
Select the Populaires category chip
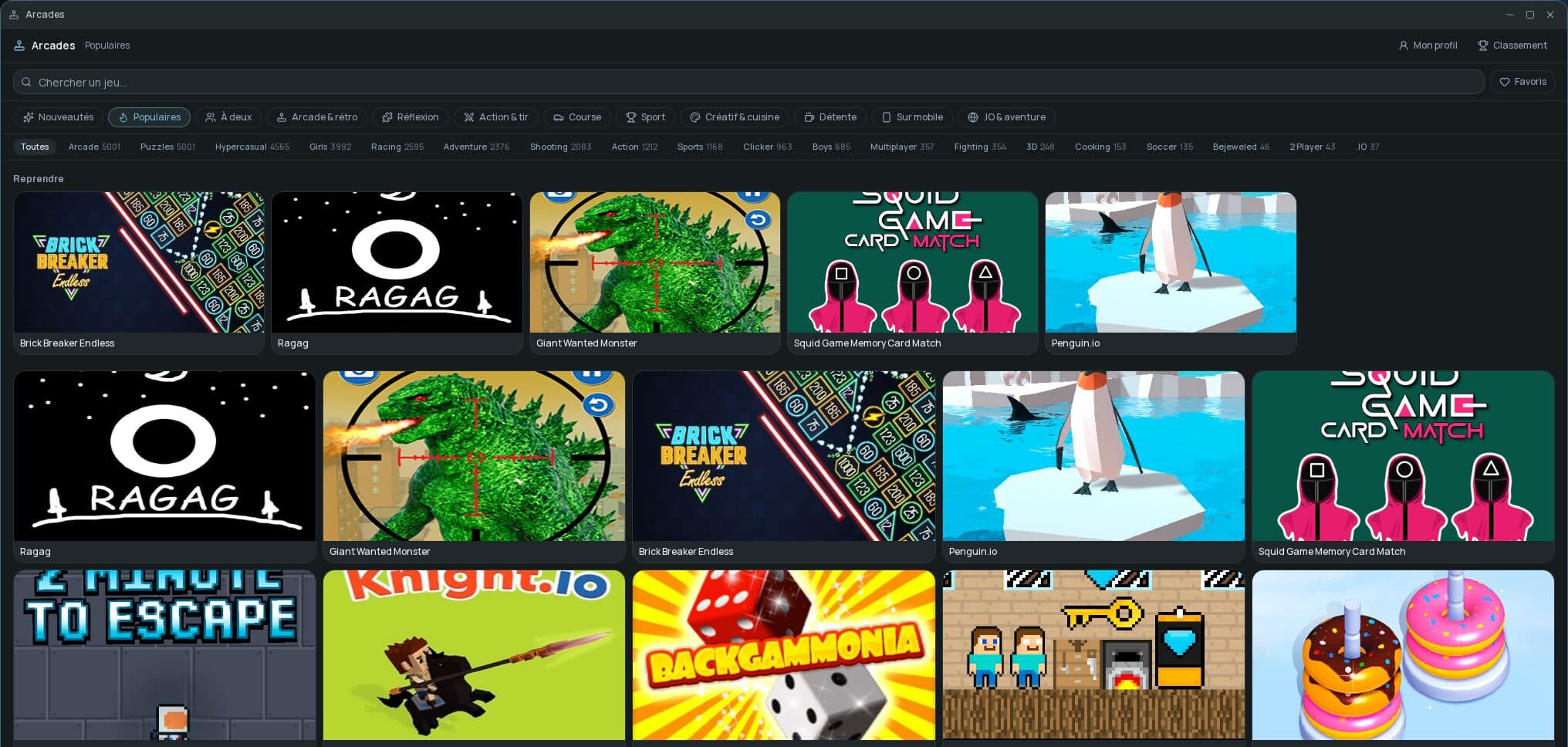click(149, 117)
